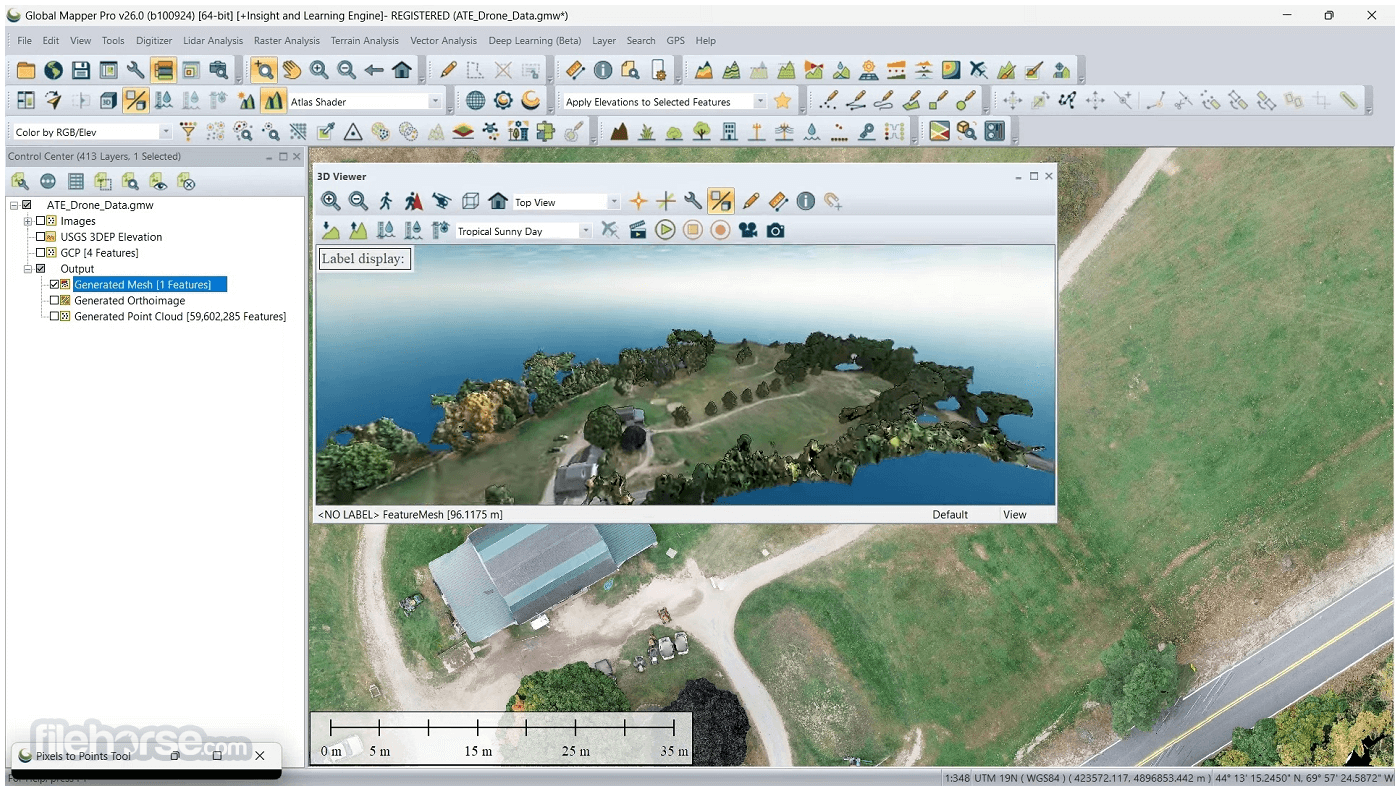Image resolution: width=1400 pixels, height=791 pixels.
Task: Click the play button in the 3D Viewer
Action: tap(665, 230)
